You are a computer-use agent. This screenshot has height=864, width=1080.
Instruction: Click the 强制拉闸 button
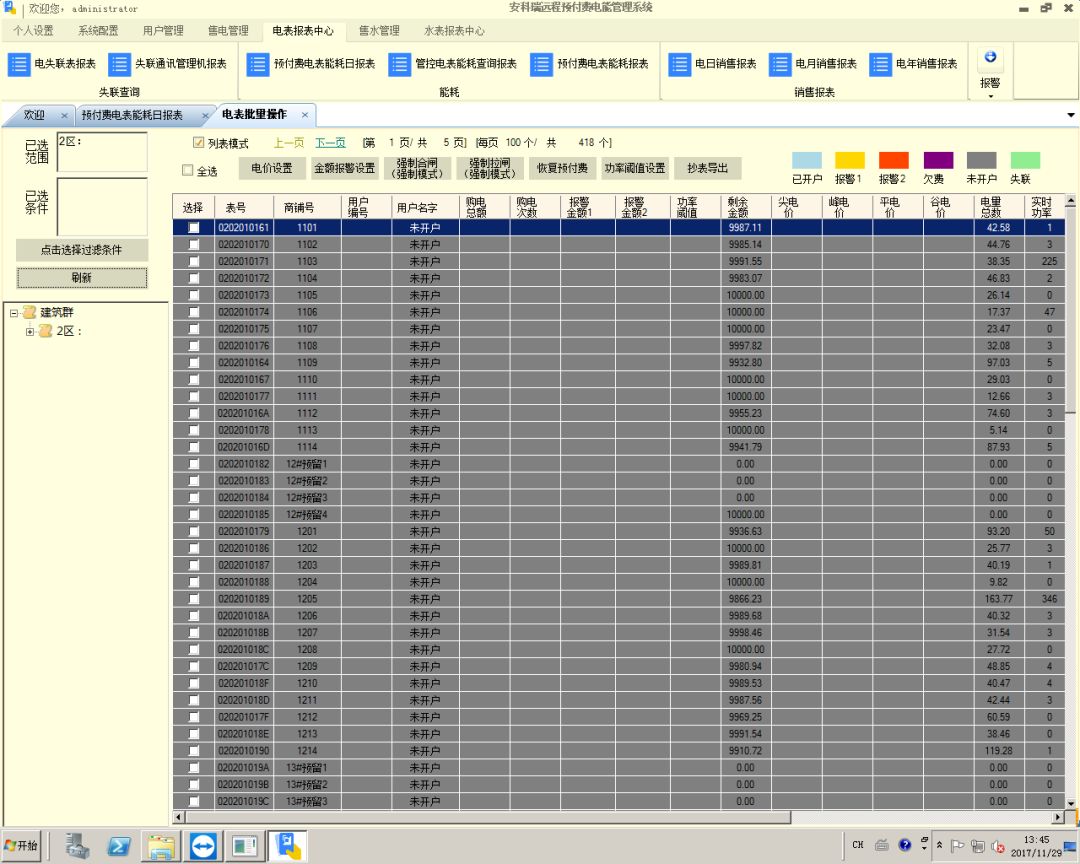point(490,168)
